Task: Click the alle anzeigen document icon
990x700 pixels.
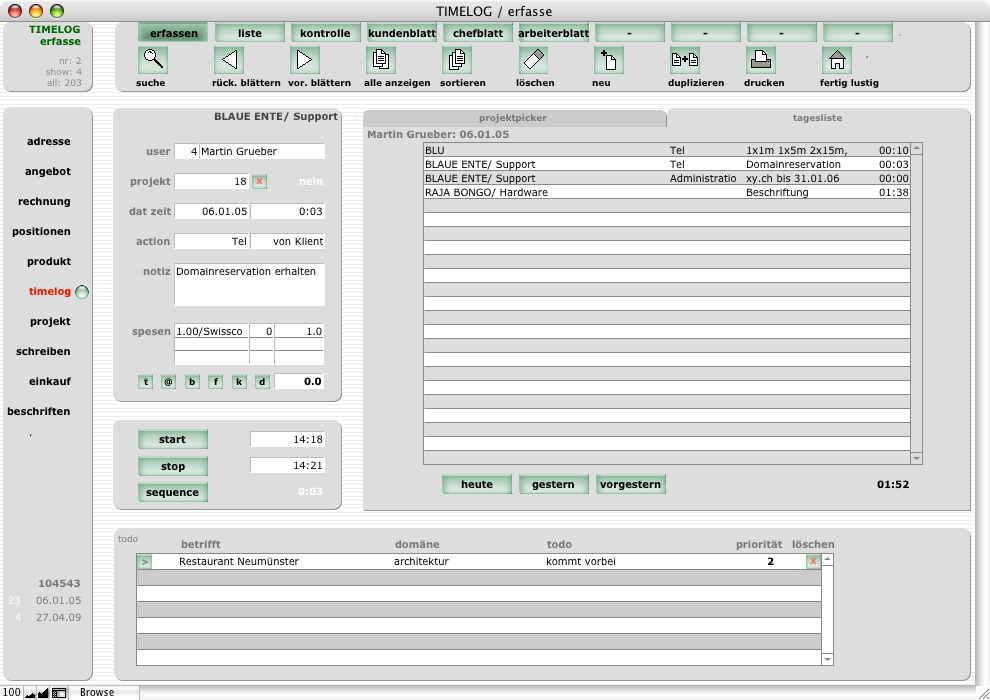Action: click(381, 60)
